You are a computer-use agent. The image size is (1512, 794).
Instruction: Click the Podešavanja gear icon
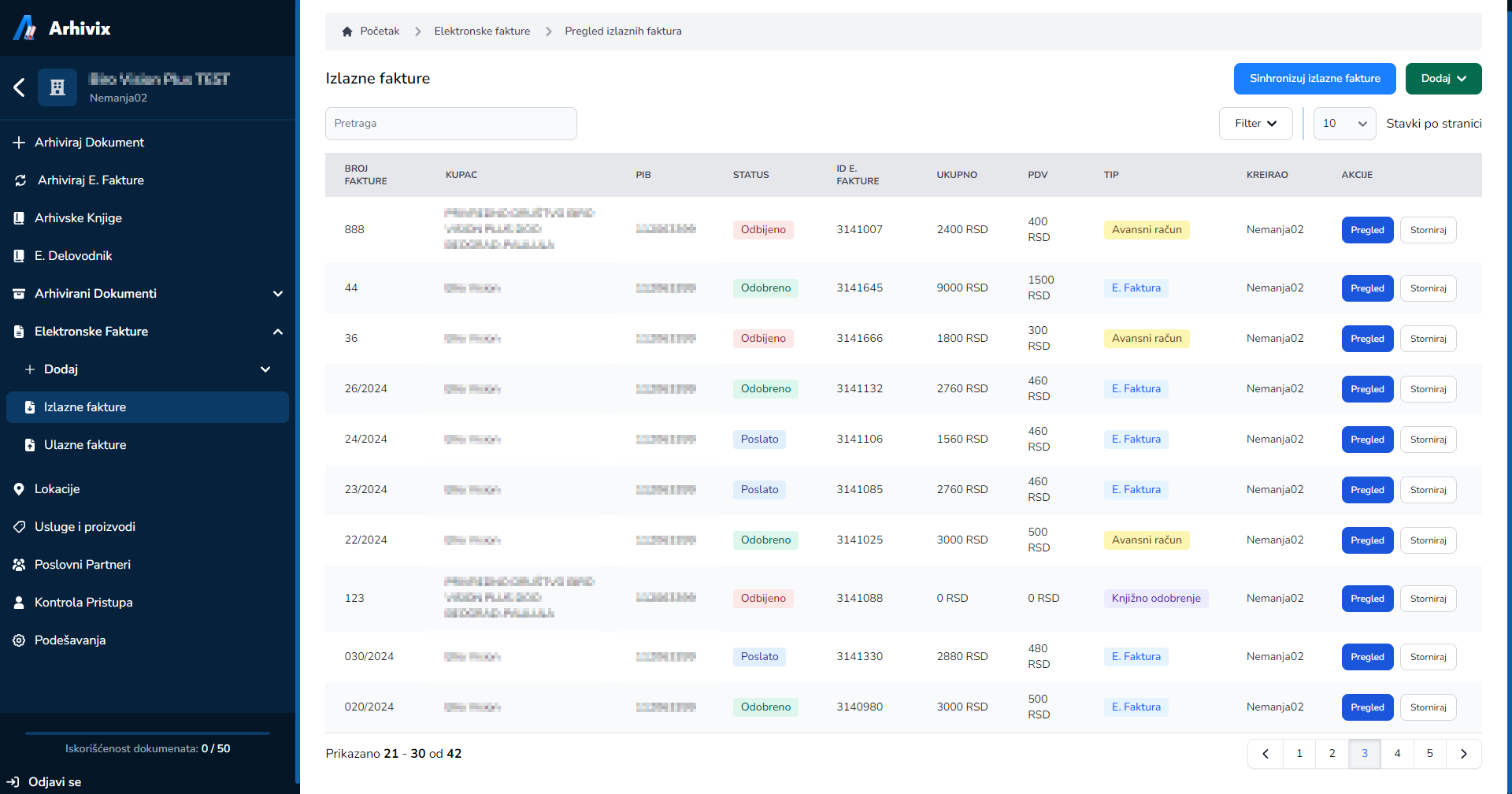click(19, 640)
